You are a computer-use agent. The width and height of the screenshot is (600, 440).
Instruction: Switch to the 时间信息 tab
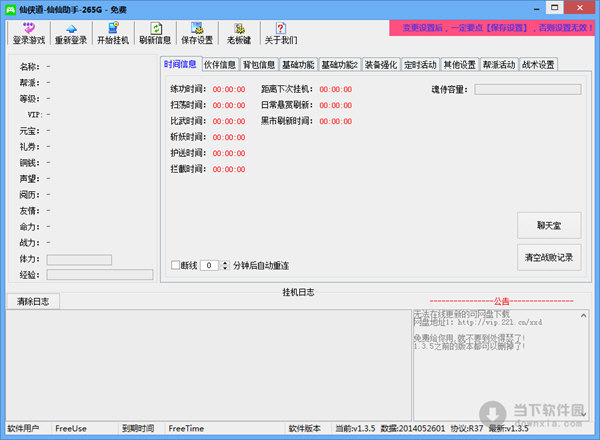[180, 64]
